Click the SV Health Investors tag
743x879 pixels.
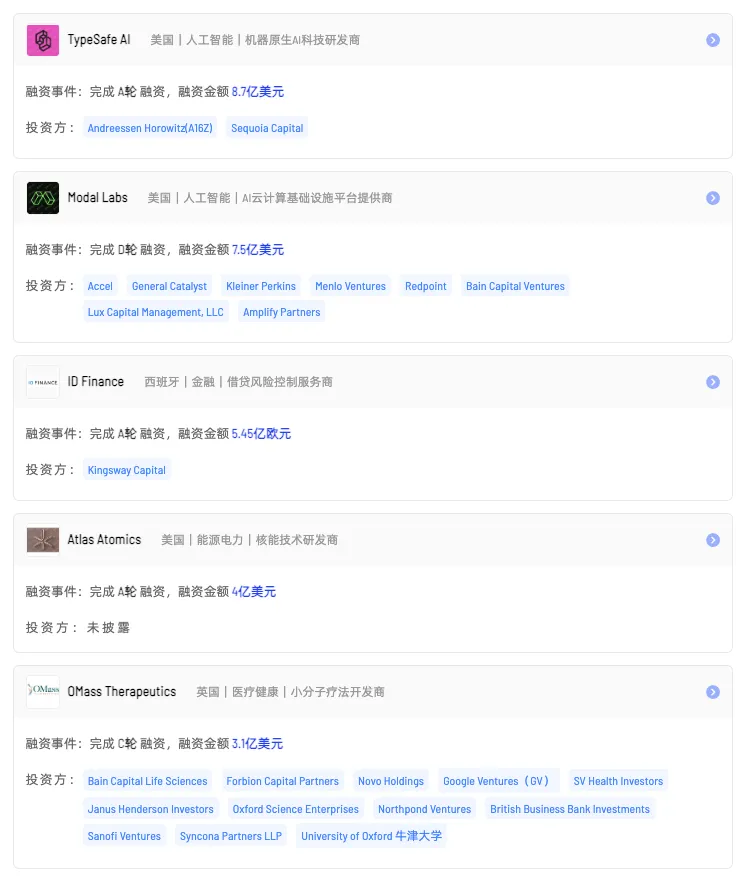(x=618, y=781)
